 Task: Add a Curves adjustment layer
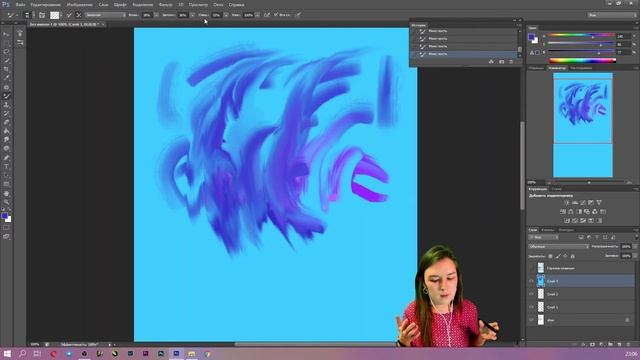[x=583, y=202]
